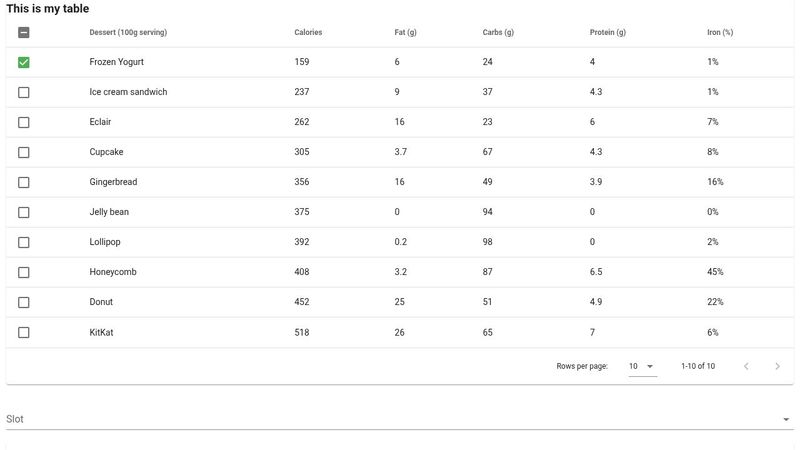This screenshot has height=450, width=800.
Task: Uncheck the Frozen Yogurt row checkbox
Action: coord(24,62)
